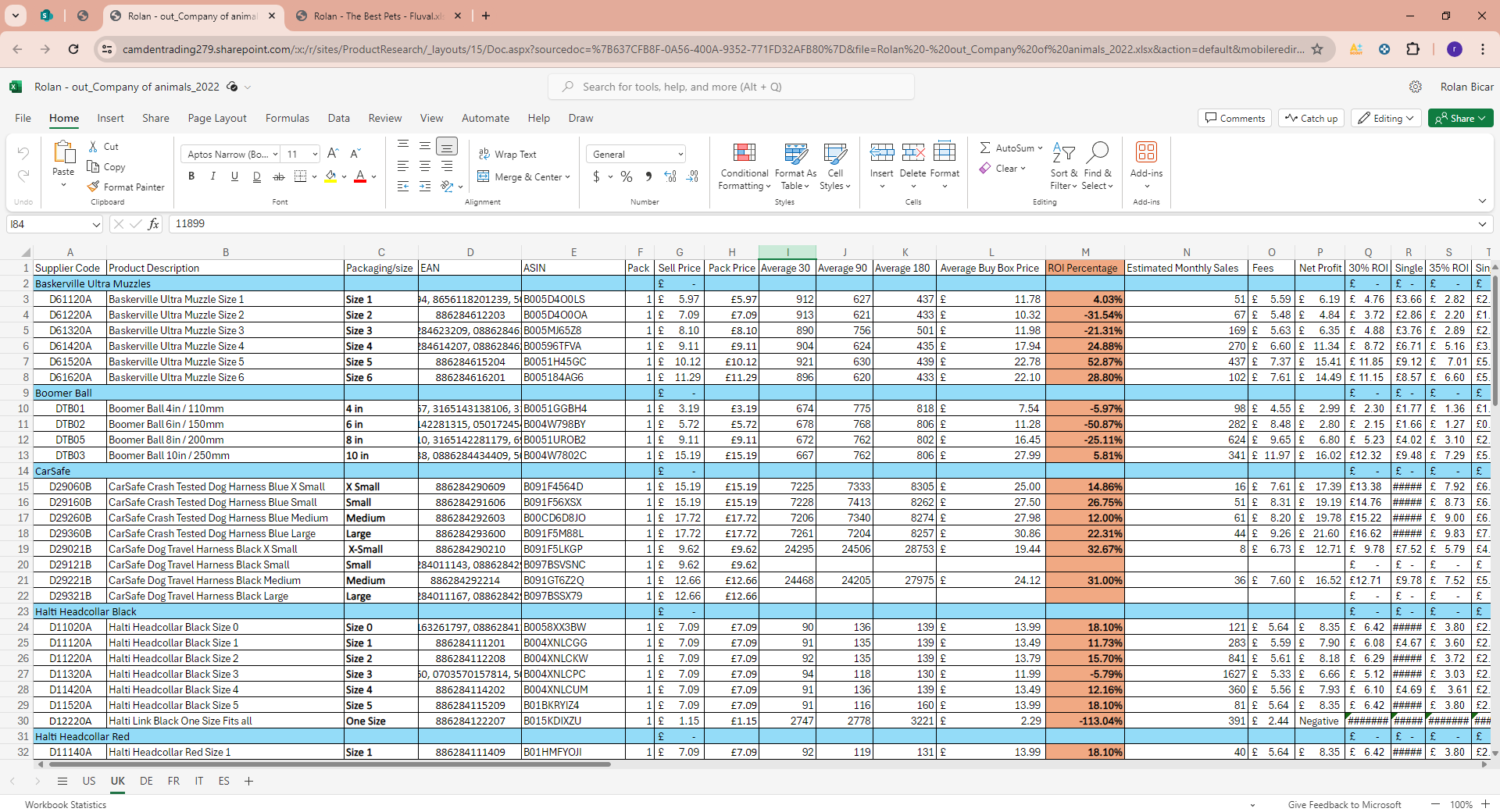Click the Sort & Filter icon
1500x812 pixels.
point(1063,152)
